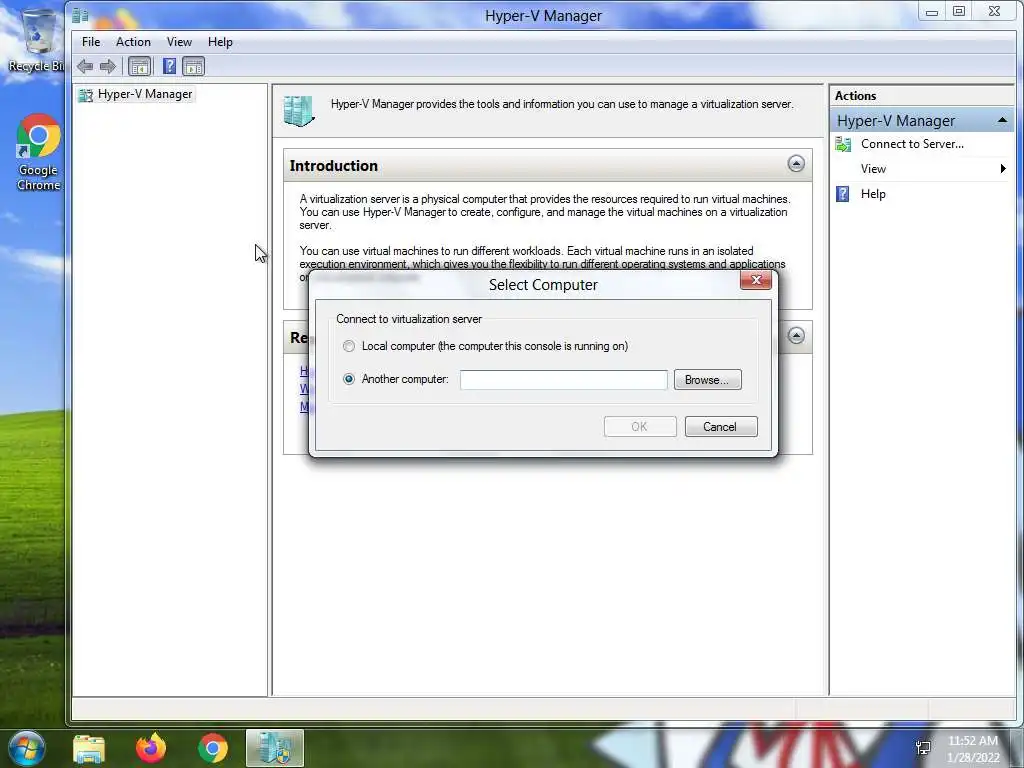Viewport: 1024px width, 768px height.
Task: Open the File menu
Action: pyautogui.click(x=91, y=42)
